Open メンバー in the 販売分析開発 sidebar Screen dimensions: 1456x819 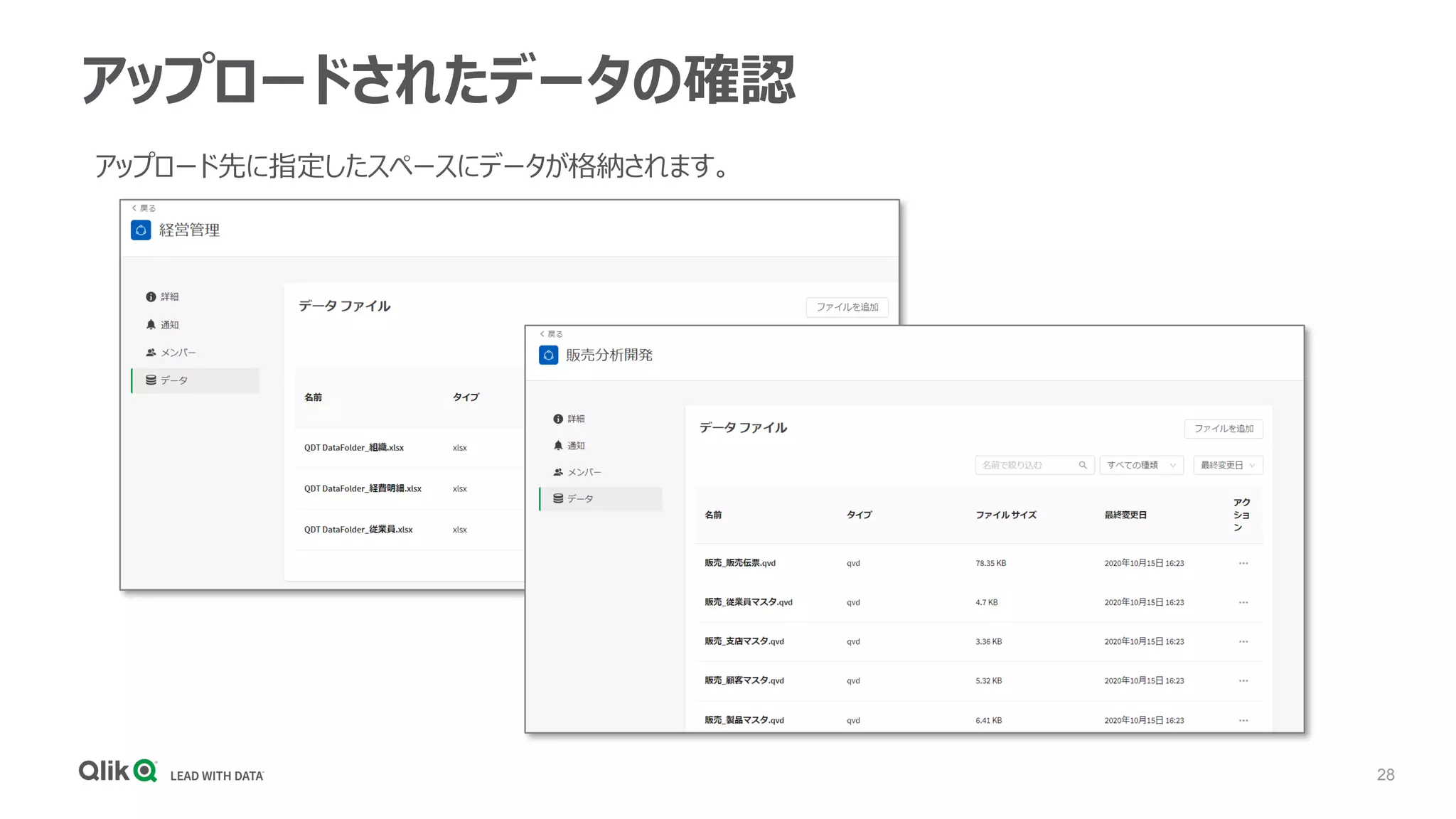[x=577, y=472]
